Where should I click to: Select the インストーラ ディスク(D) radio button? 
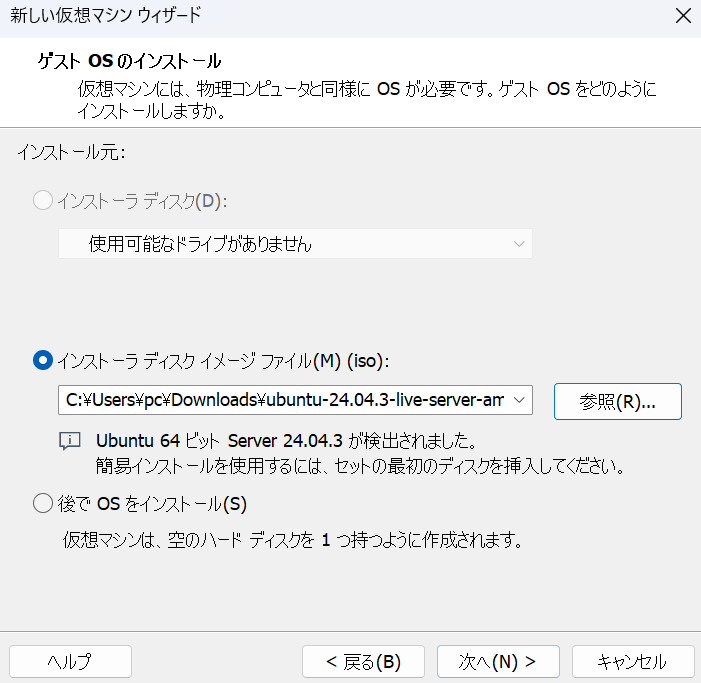pos(43,201)
